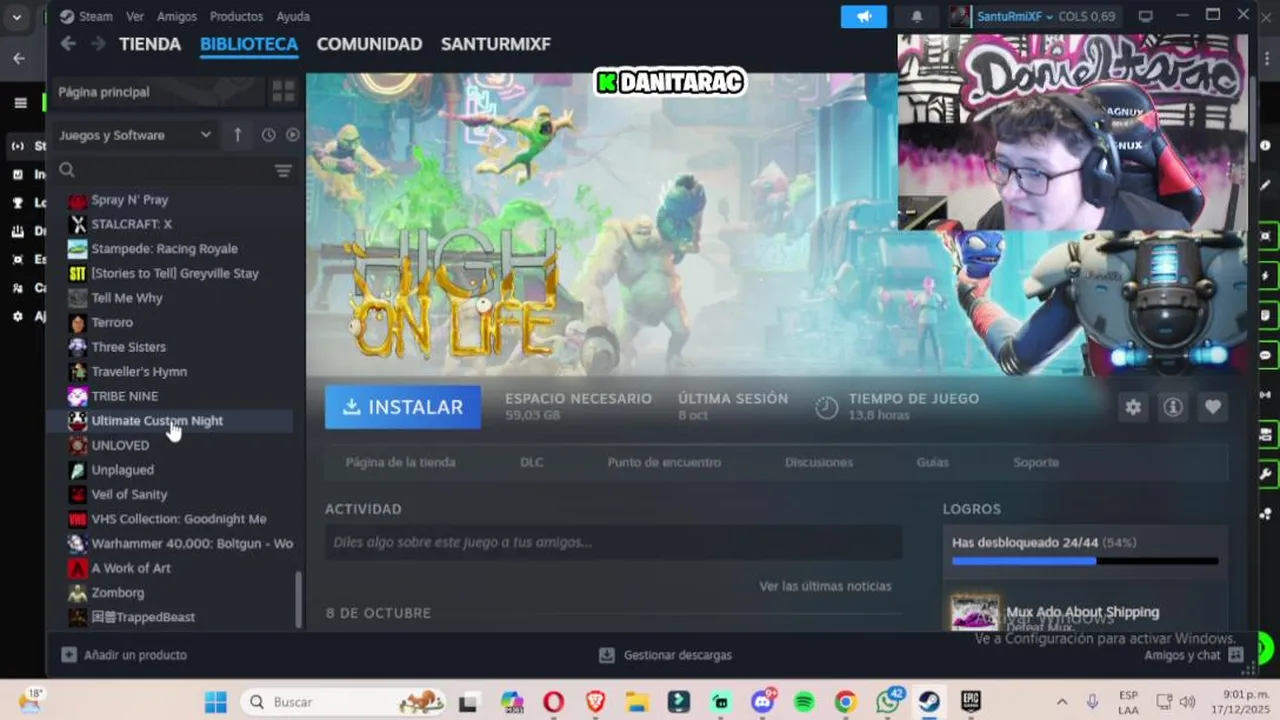Go back with the Steam back arrow
The image size is (1280, 720).
(x=68, y=43)
